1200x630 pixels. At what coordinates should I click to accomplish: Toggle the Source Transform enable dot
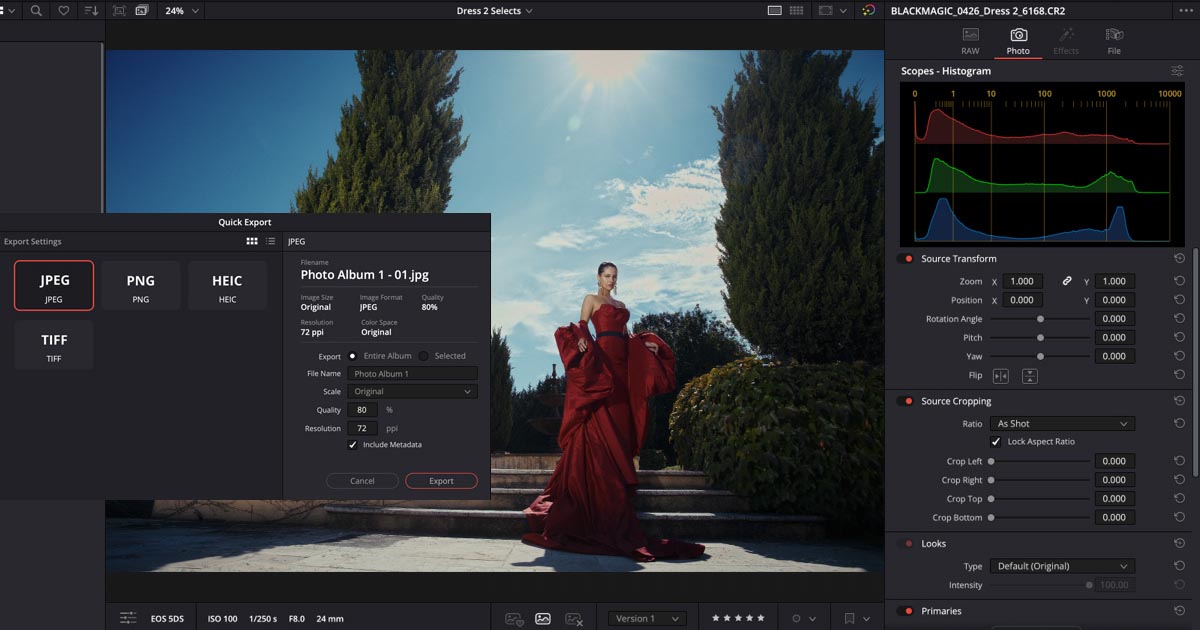[908, 259]
